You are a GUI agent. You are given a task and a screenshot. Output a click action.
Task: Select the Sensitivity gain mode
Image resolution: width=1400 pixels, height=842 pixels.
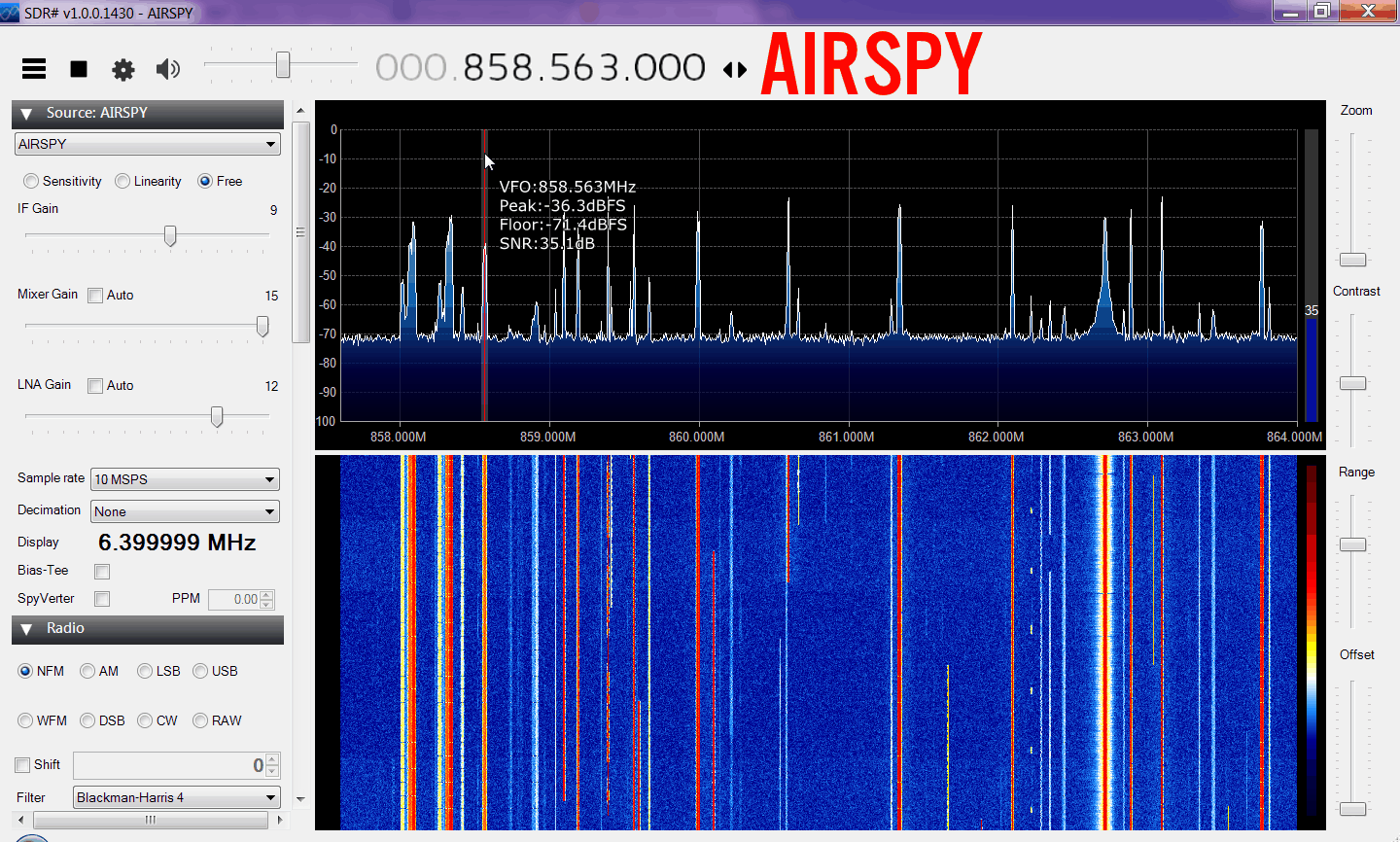tap(32, 181)
